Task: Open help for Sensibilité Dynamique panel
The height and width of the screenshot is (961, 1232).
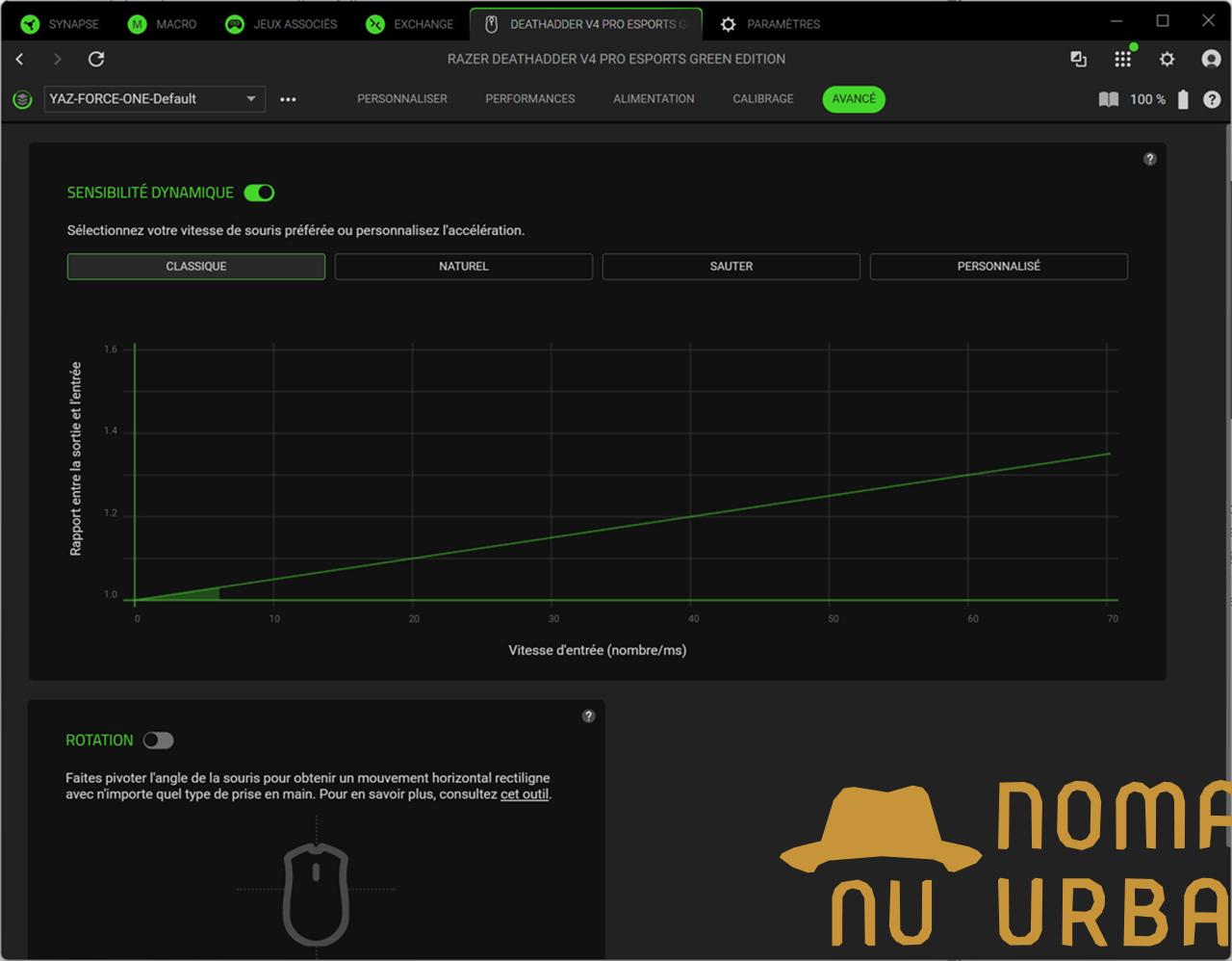Action: click(1149, 159)
